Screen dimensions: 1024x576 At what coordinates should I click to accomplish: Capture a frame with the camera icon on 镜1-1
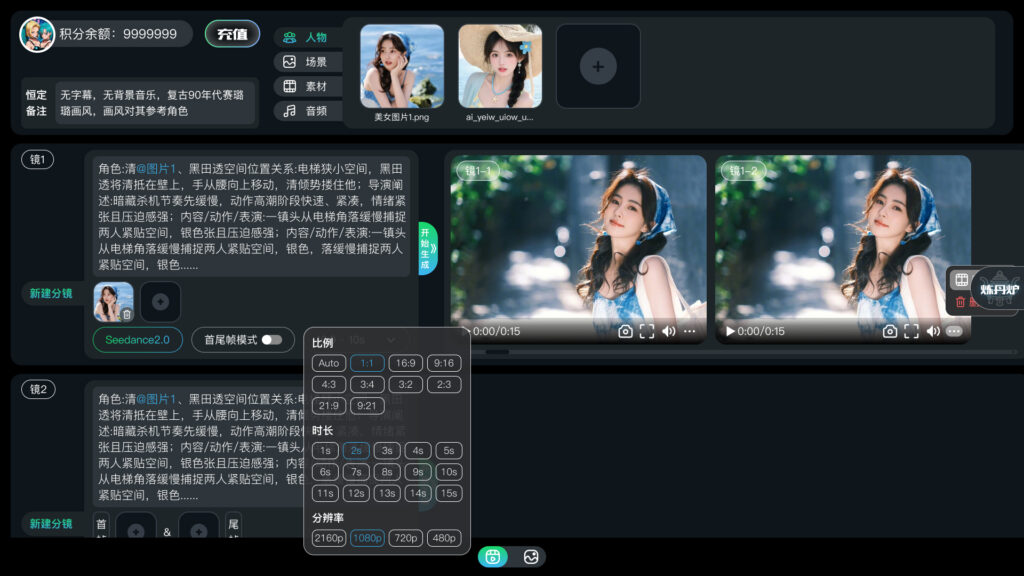tap(624, 331)
